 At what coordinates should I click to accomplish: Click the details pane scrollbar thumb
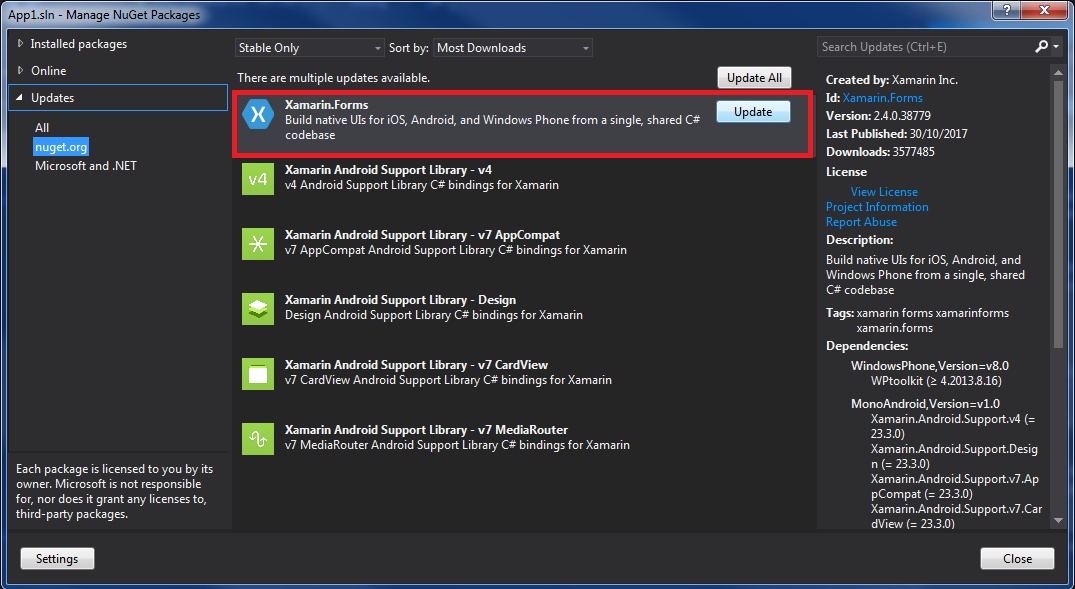point(1058,213)
